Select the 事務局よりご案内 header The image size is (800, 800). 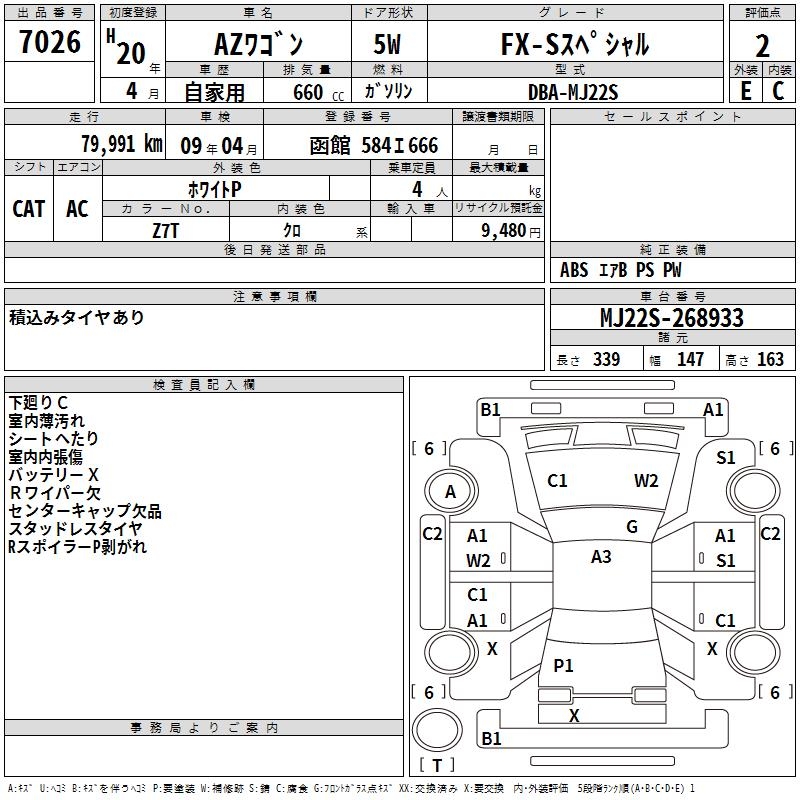(x=204, y=728)
